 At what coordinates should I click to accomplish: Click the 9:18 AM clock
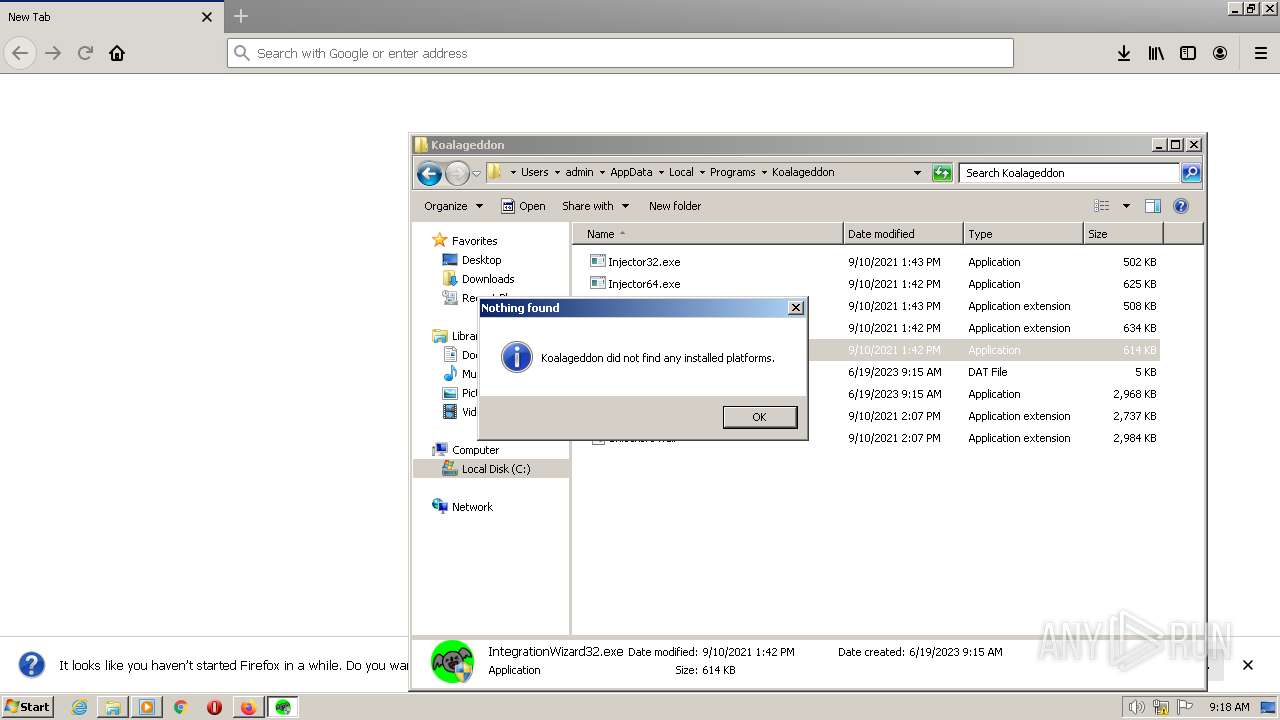click(x=1229, y=707)
